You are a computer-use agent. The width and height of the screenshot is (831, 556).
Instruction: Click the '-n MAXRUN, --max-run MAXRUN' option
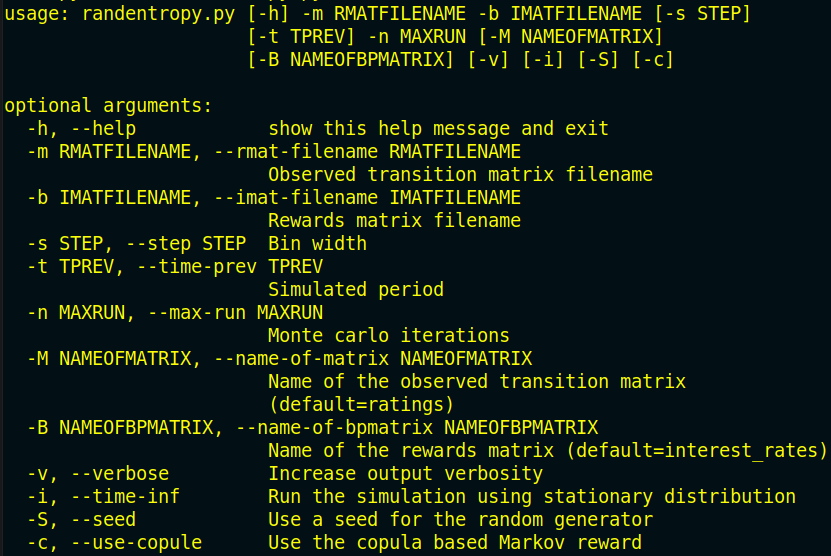pos(175,313)
